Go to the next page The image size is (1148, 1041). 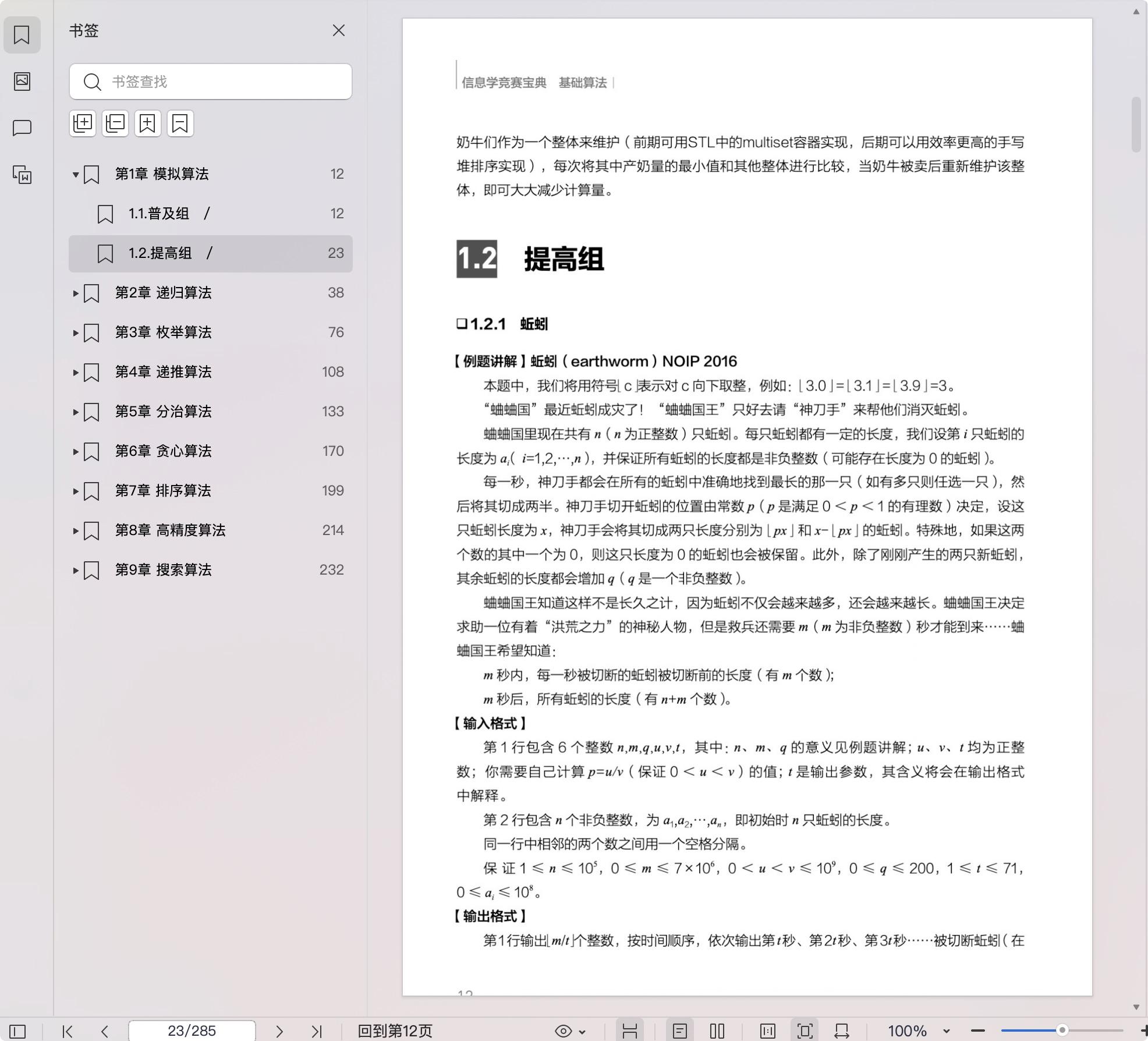coord(279,1031)
